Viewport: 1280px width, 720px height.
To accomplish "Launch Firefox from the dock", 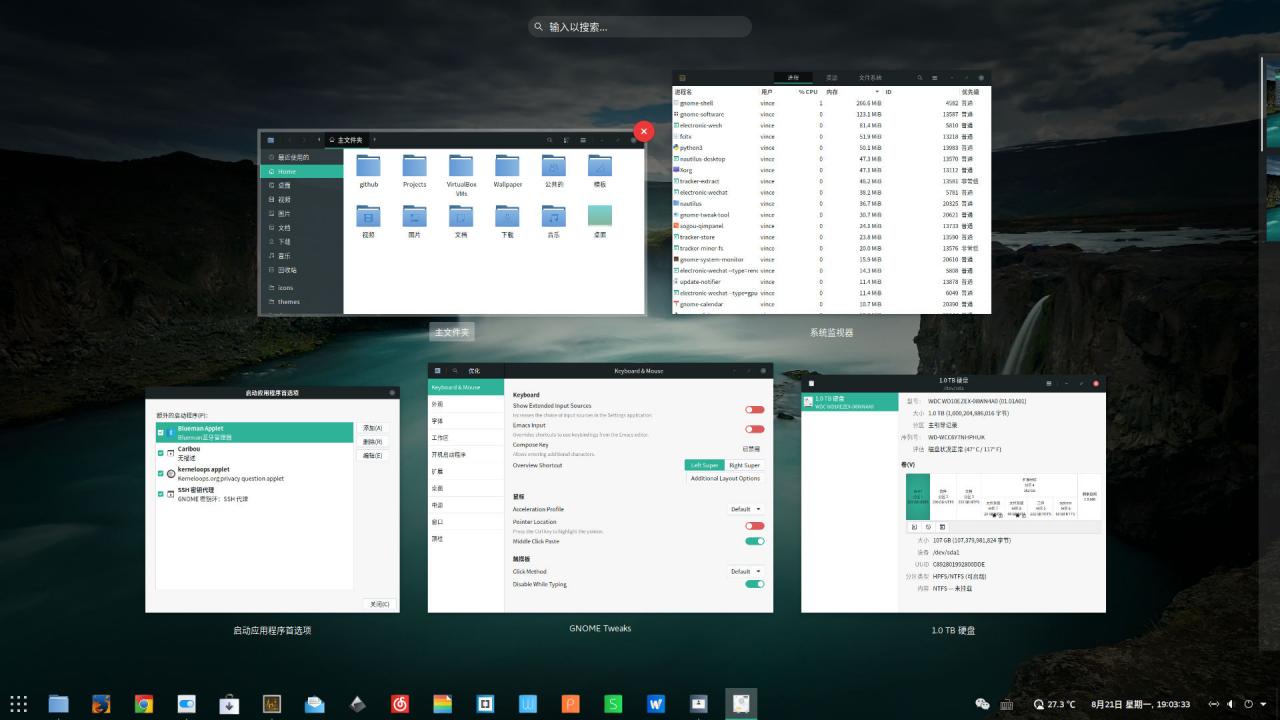I will coord(101,704).
